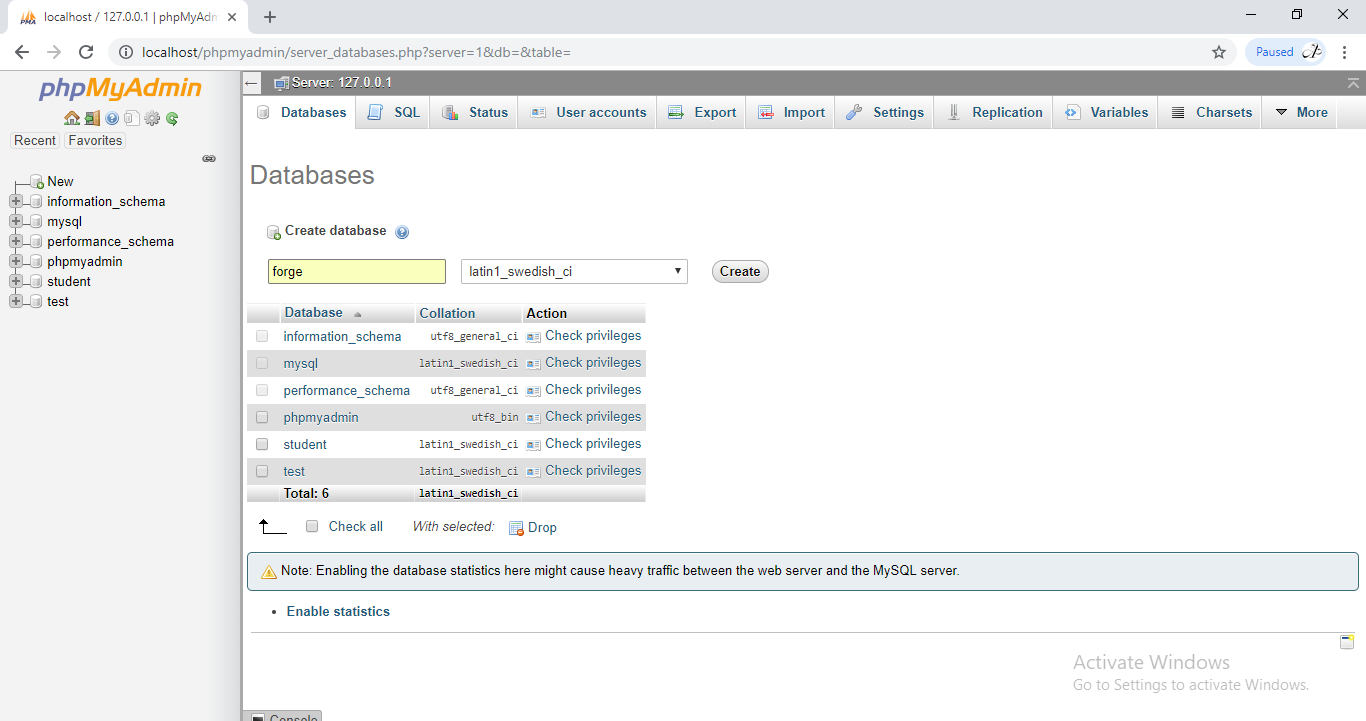Click the small window icon near bottom right
Image resolution: width=1366 pixels, height=721 pixels.
1347,642
